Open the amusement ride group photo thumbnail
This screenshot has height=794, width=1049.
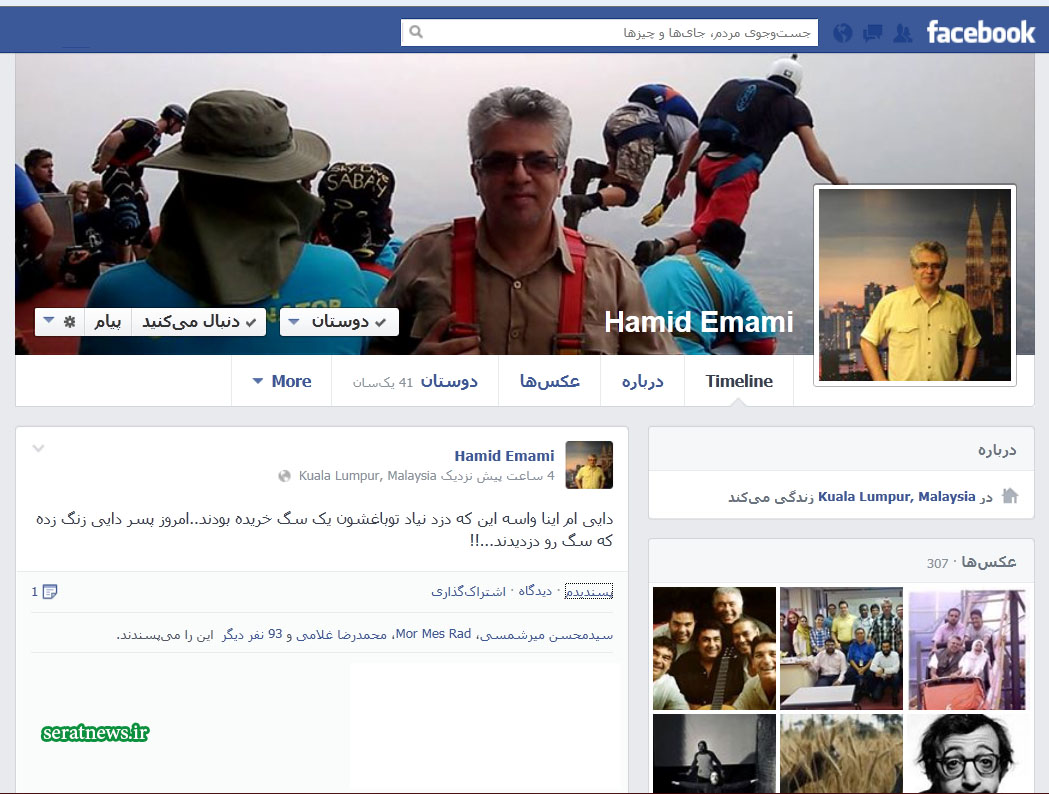(967, 648)
